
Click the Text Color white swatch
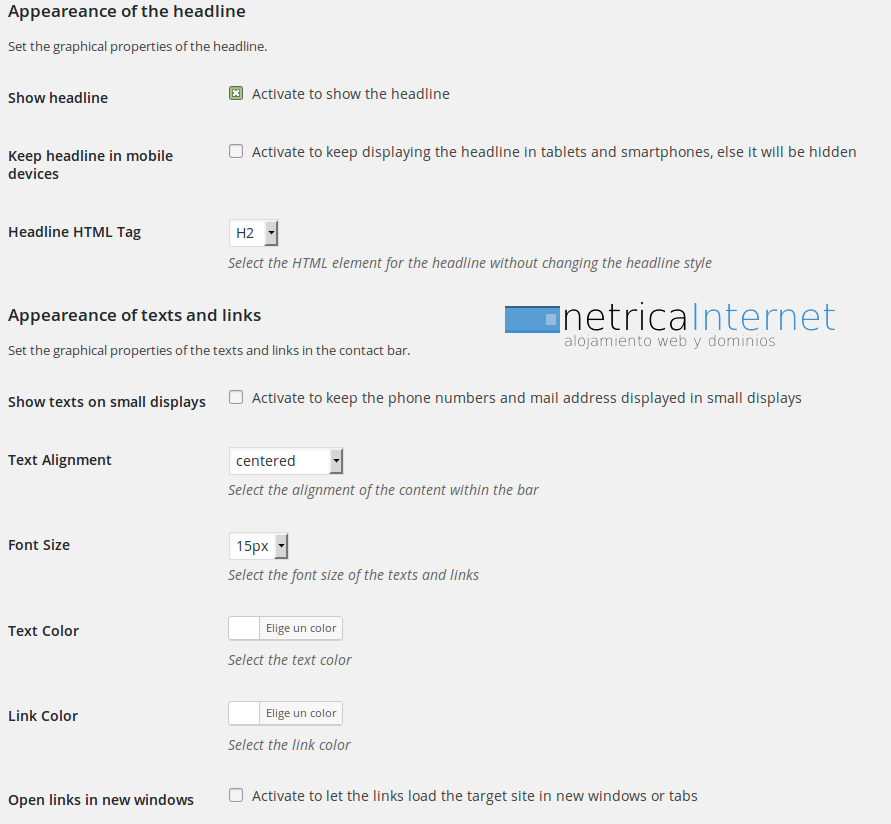pos(244,628)
